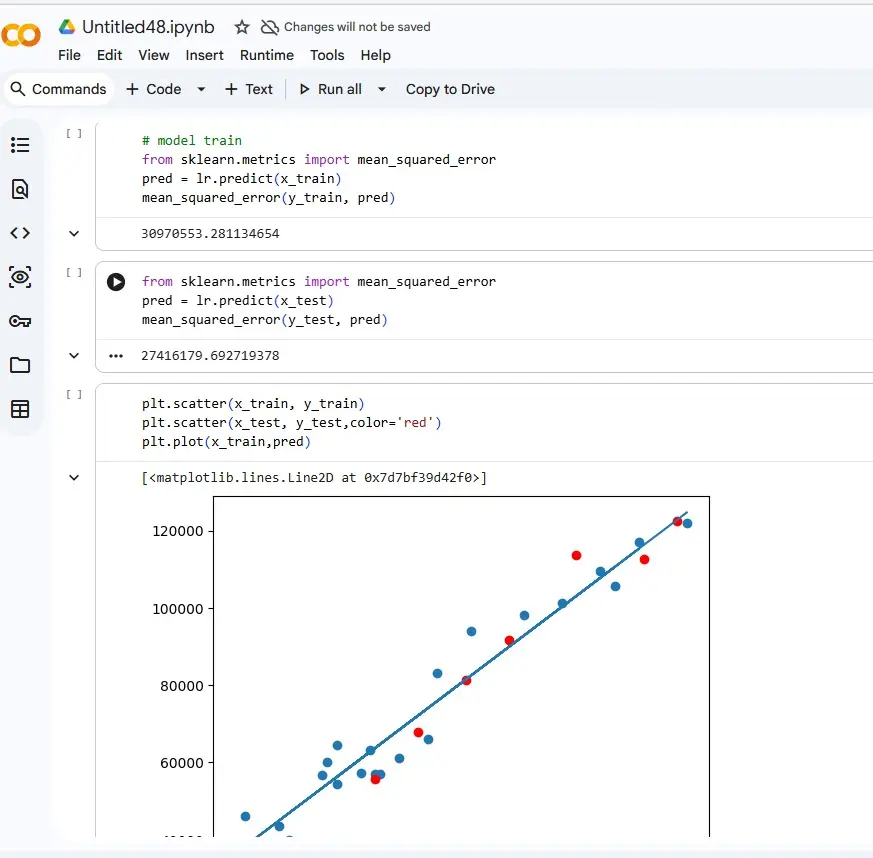Screen dimensions: 873x858
Task: Click the Copy to Drive button
Action: pyautogui.click(x=450, y=89)
